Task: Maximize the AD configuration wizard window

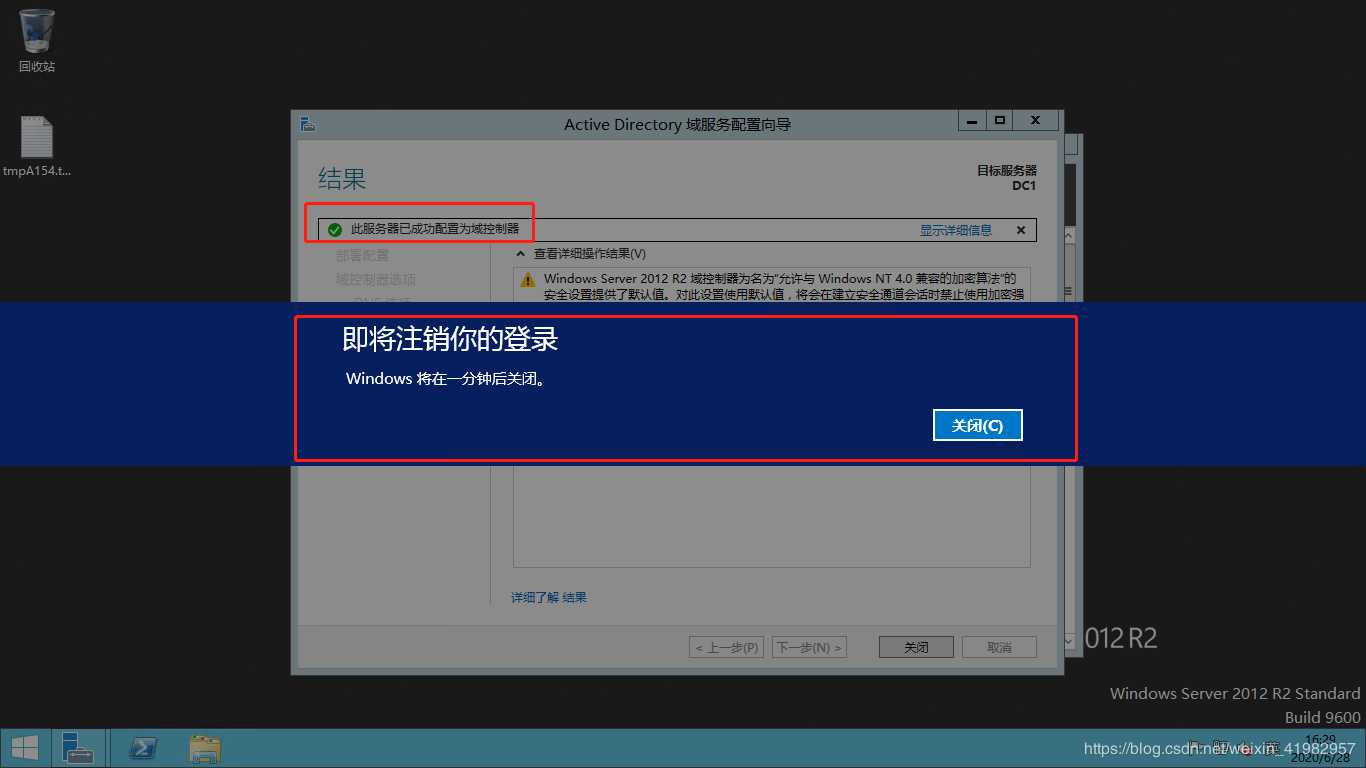Action: click(x=999, y=120)
